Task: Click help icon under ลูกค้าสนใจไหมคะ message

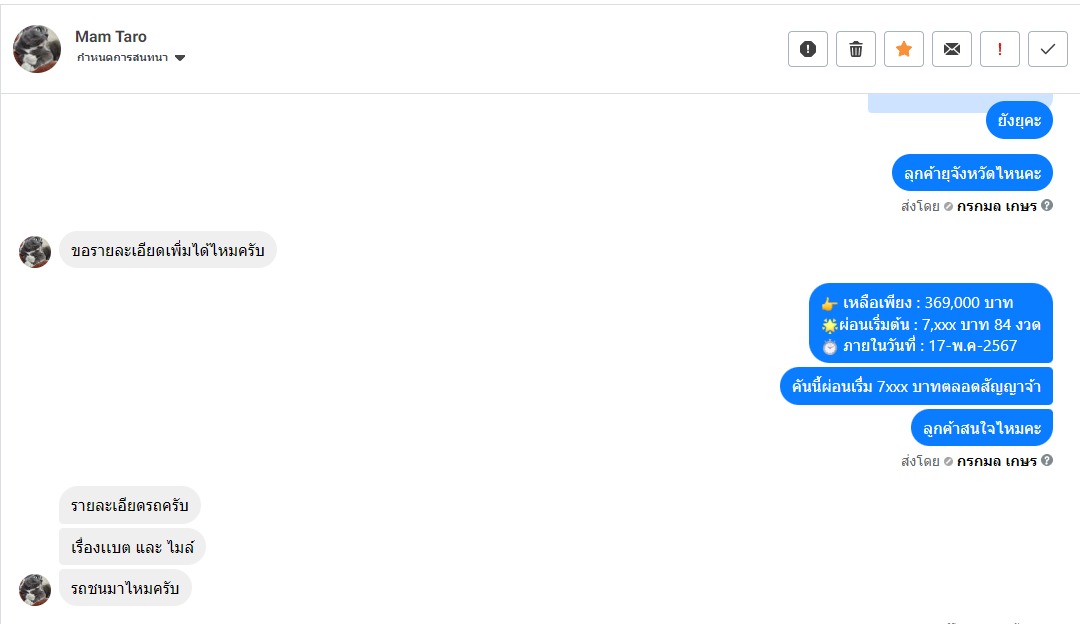Action: (x=1047, y=461)
